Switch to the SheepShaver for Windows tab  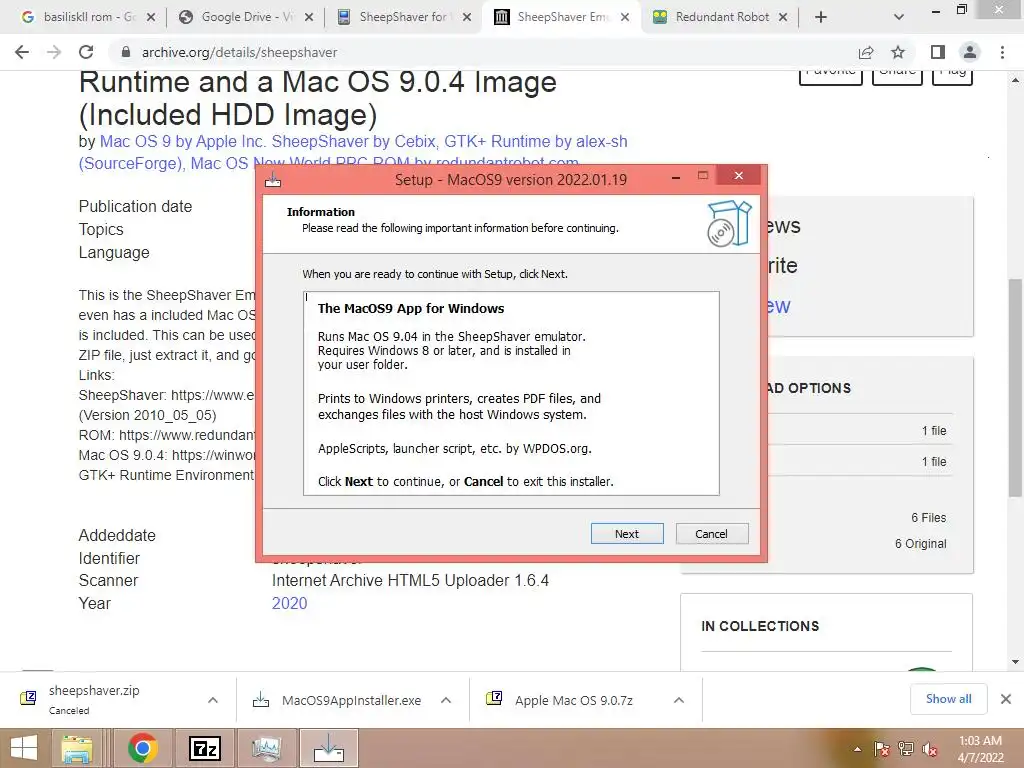click(403, 17)
